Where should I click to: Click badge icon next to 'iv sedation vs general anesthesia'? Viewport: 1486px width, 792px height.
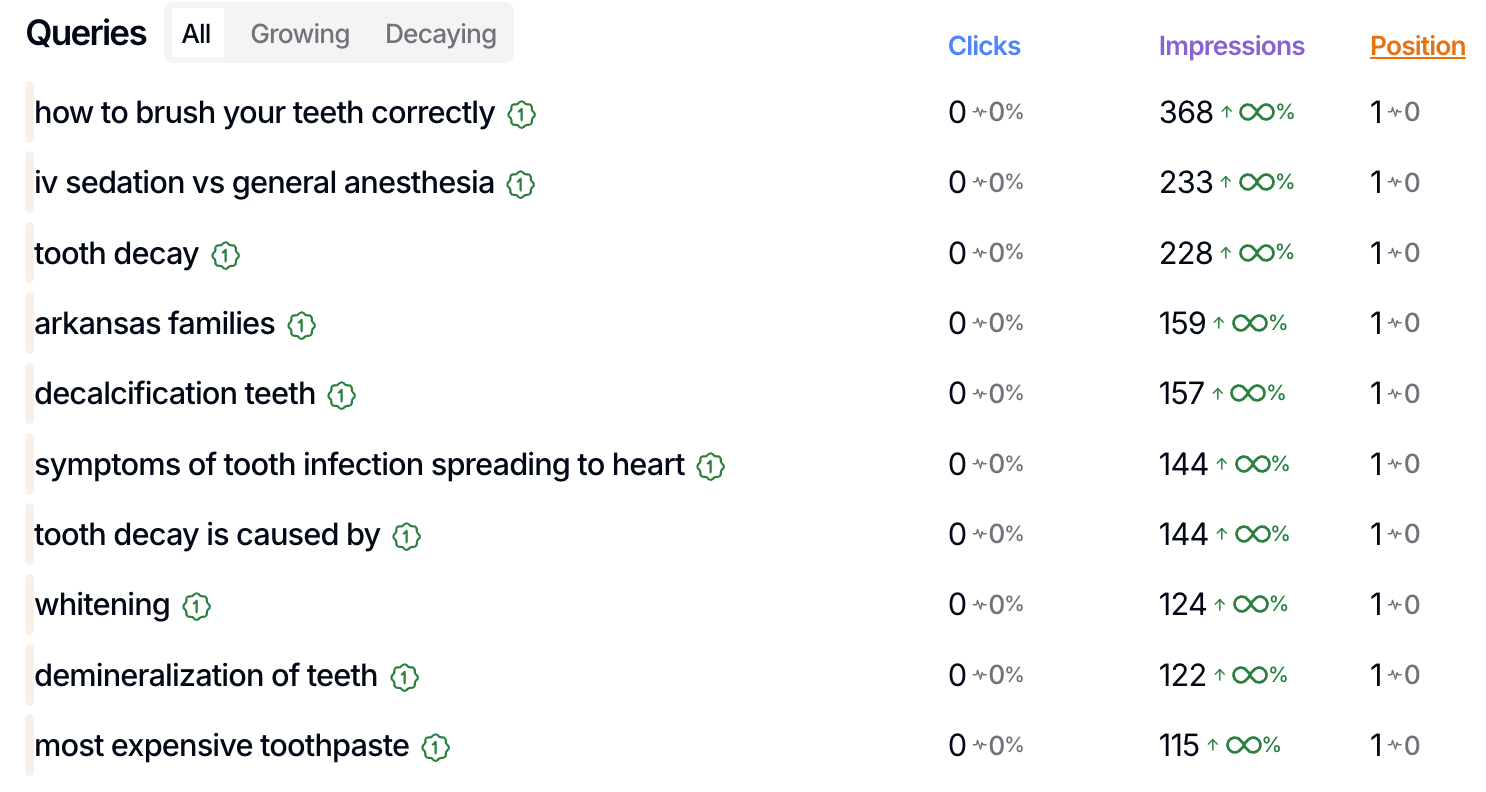point(520,184)
